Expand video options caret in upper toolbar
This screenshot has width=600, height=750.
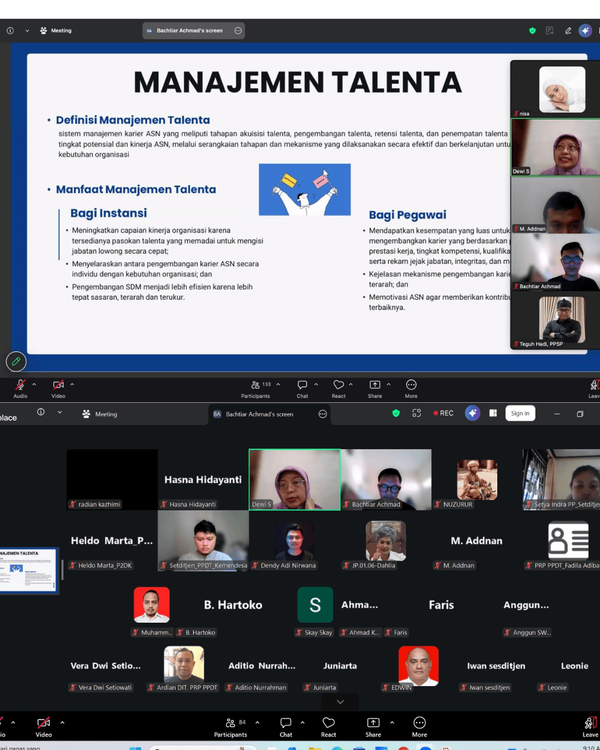point(72,384)
